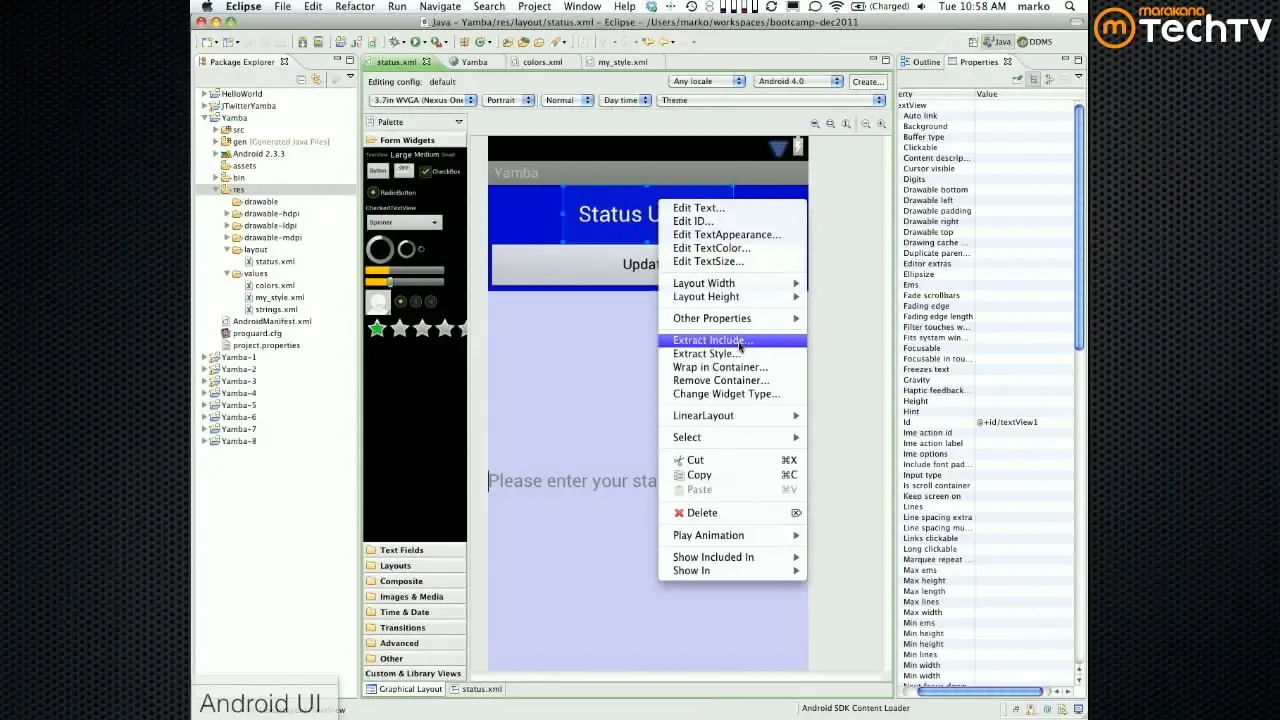Switch to colors.xml editor tab
The height and width of the screenshot is (720, 1280).
coord(542,62)
